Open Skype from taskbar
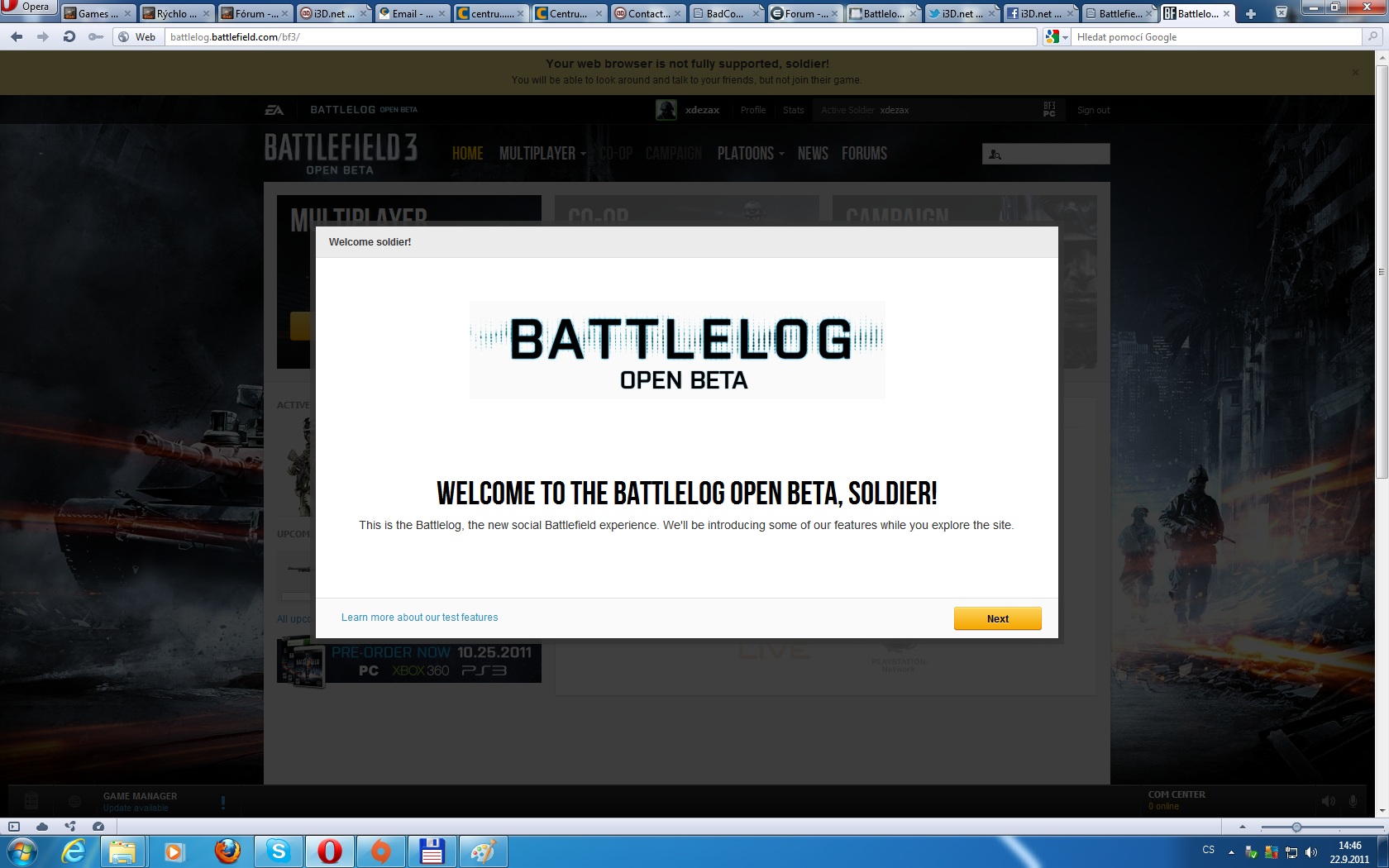The width and height of the screenshot is (1389, 868). 279,851
